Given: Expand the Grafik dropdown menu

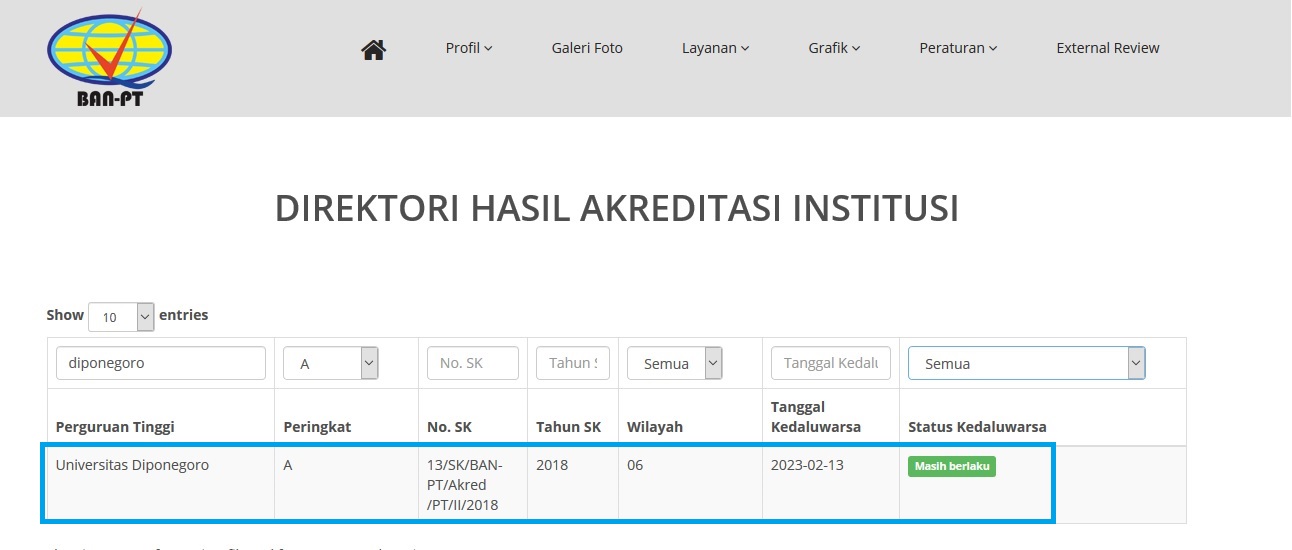Looking at the screenshot, I should [x=834, y=48].
